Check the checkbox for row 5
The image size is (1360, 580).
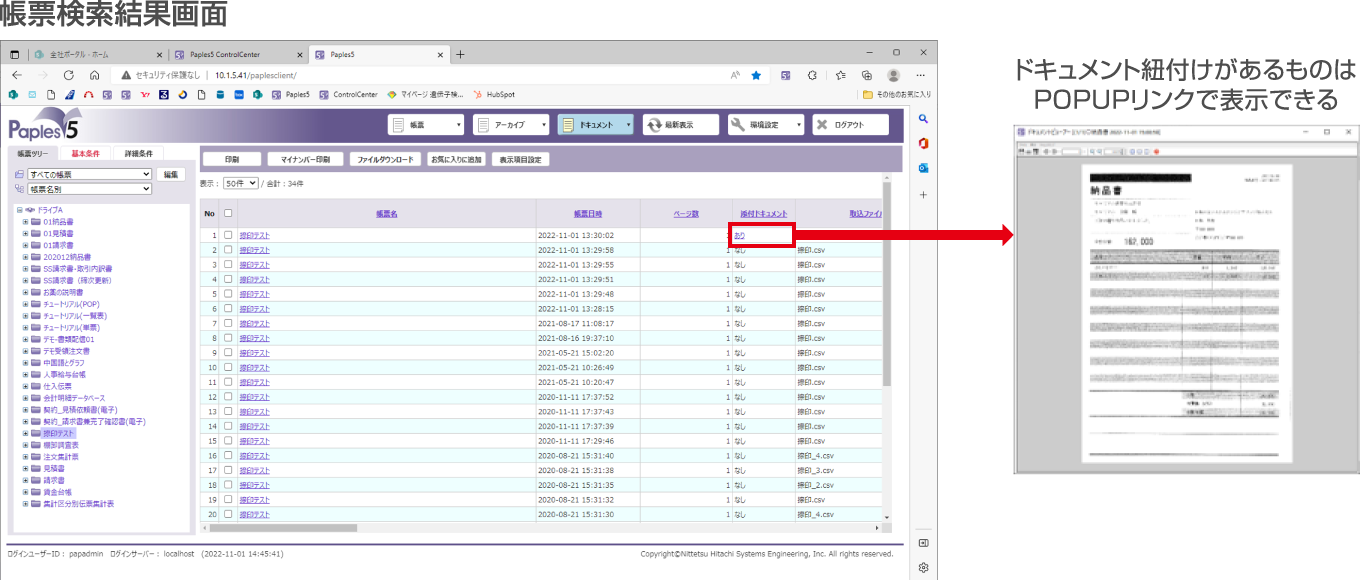coord(229,294)
